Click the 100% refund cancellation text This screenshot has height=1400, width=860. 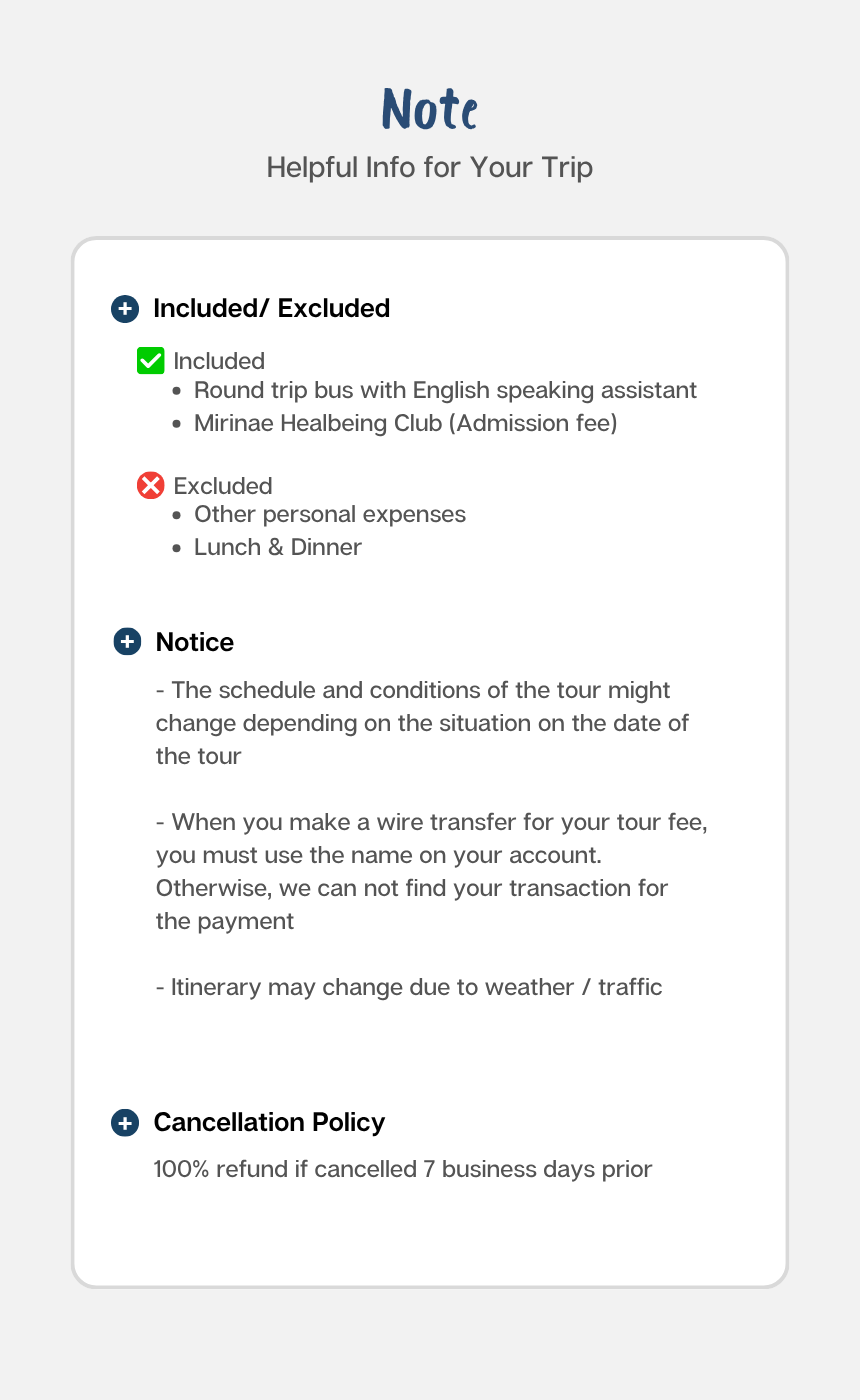403,1169
